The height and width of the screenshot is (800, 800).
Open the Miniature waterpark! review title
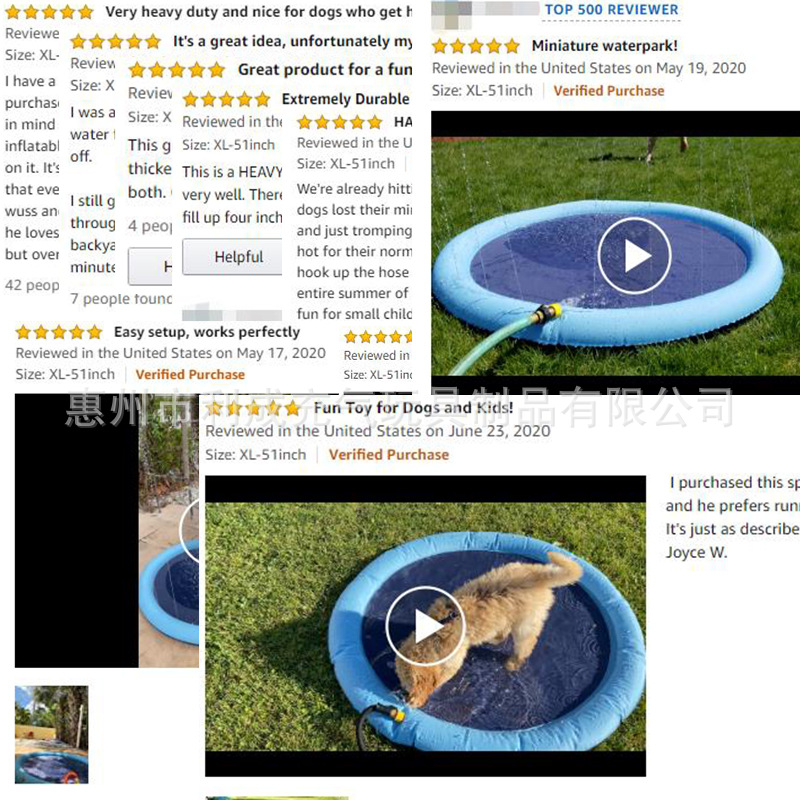tap(605, 46)
